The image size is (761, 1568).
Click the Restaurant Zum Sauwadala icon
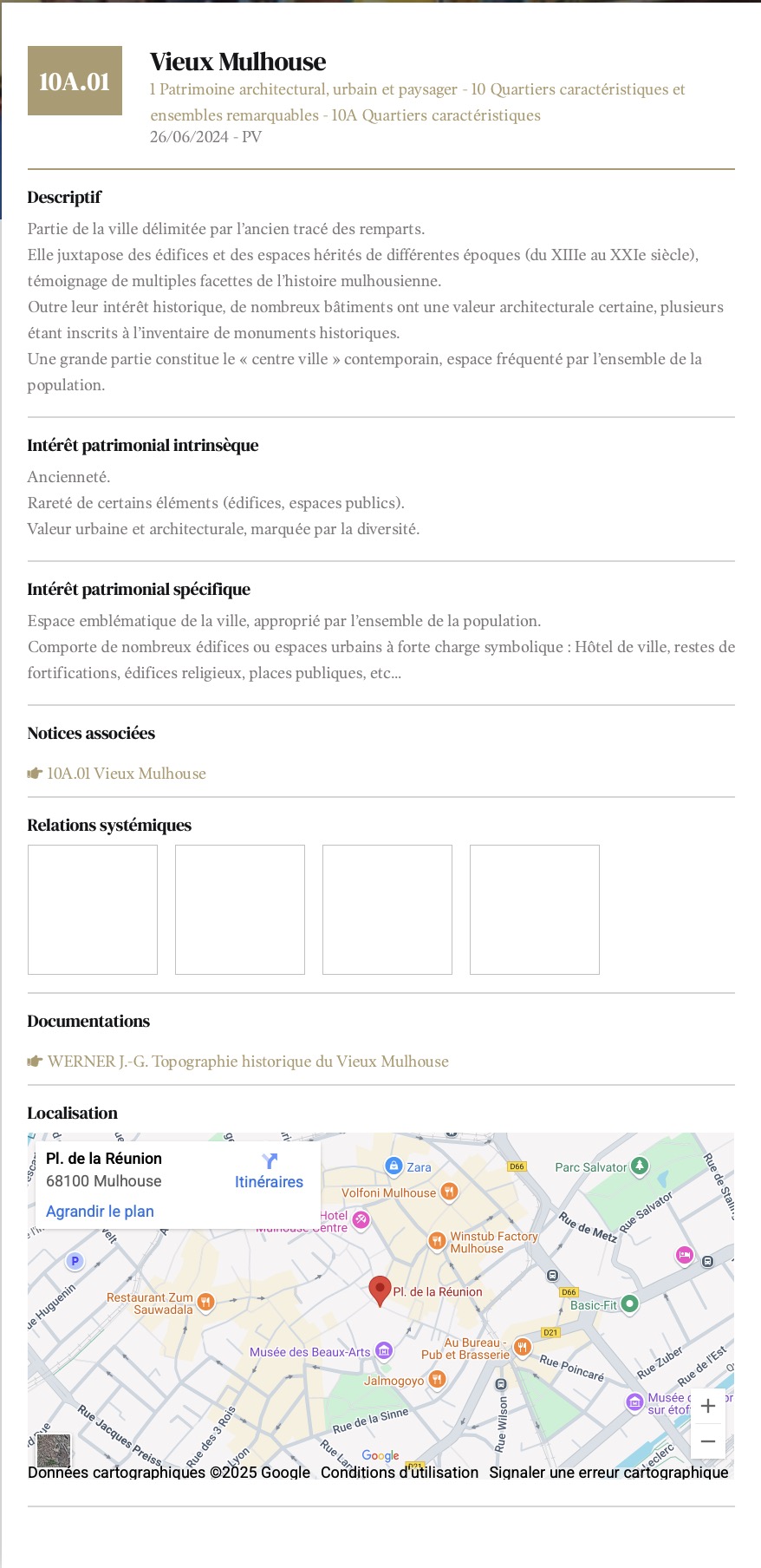pos(206,1301)
